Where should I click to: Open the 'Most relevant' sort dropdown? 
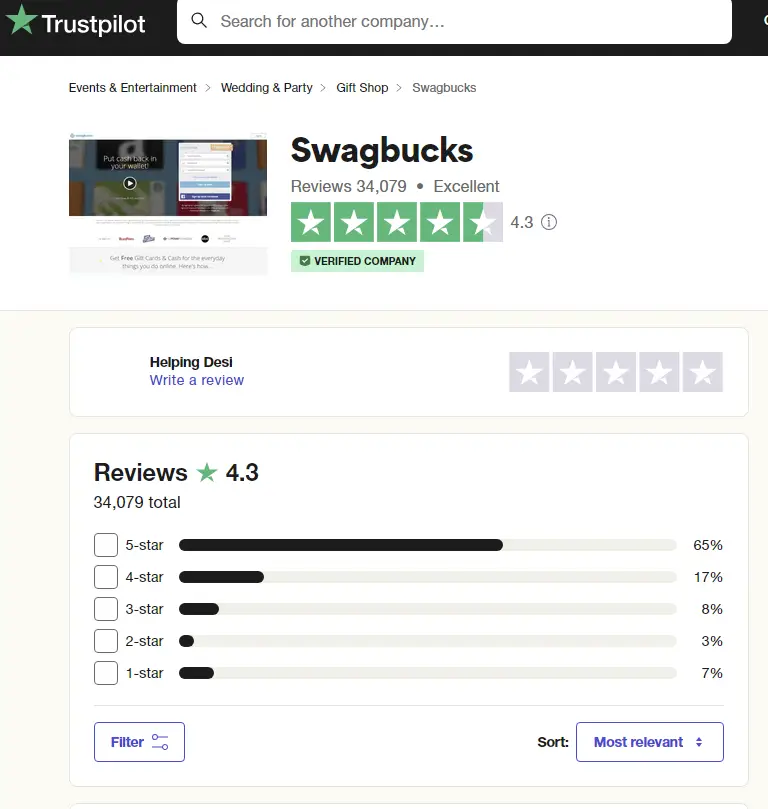coord(650,742)
